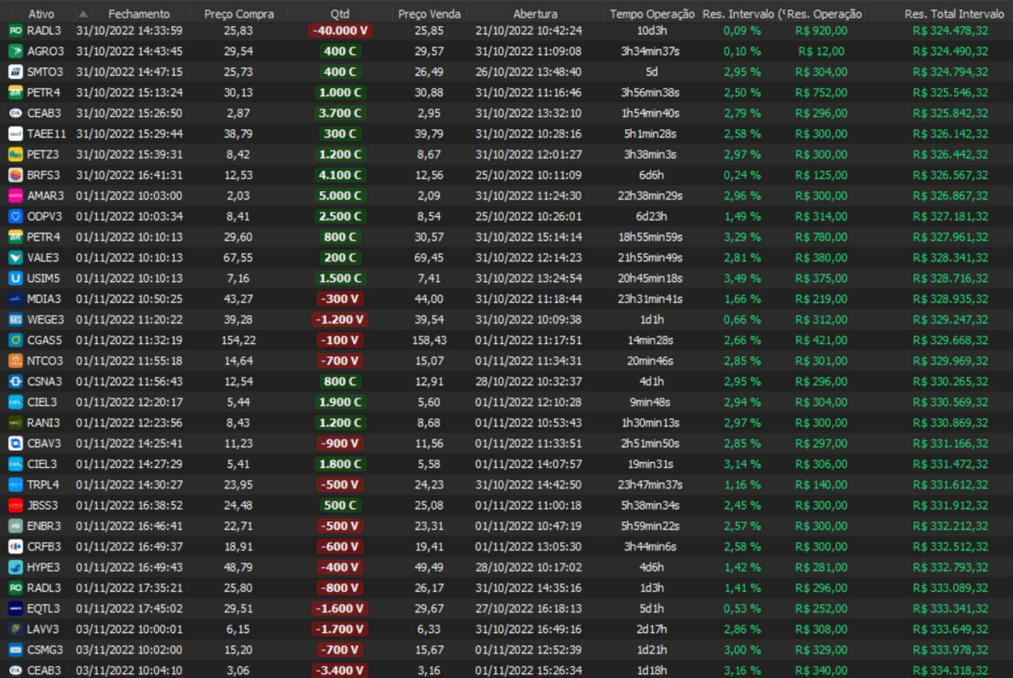Viewport: 1013px width, 678px height.
Task: Sort by the Qtd column header
Action: (340, 14)
